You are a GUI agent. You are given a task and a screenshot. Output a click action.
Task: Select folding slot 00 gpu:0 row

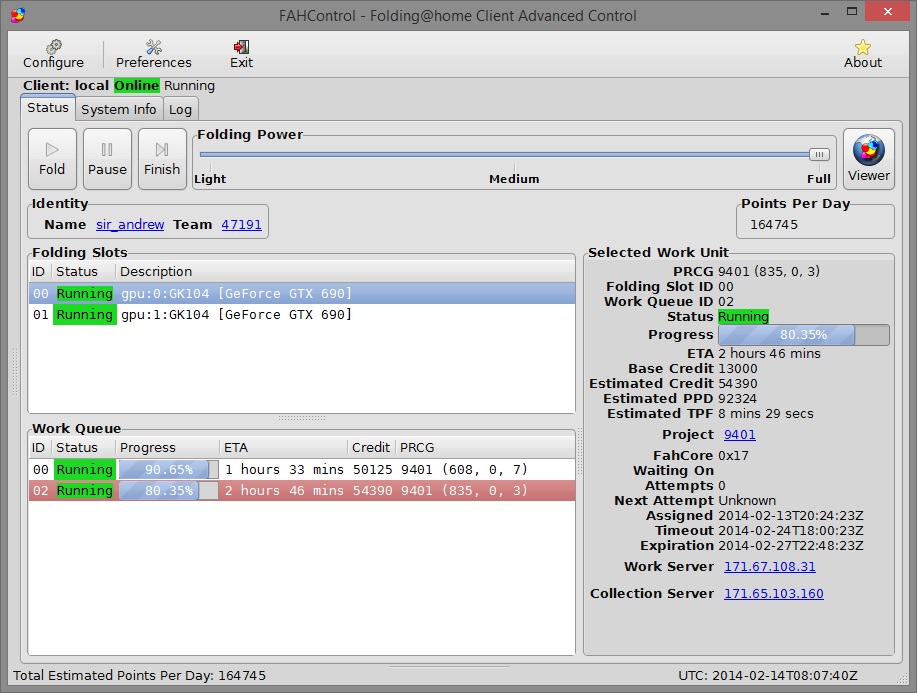click(x=302, y=293)
